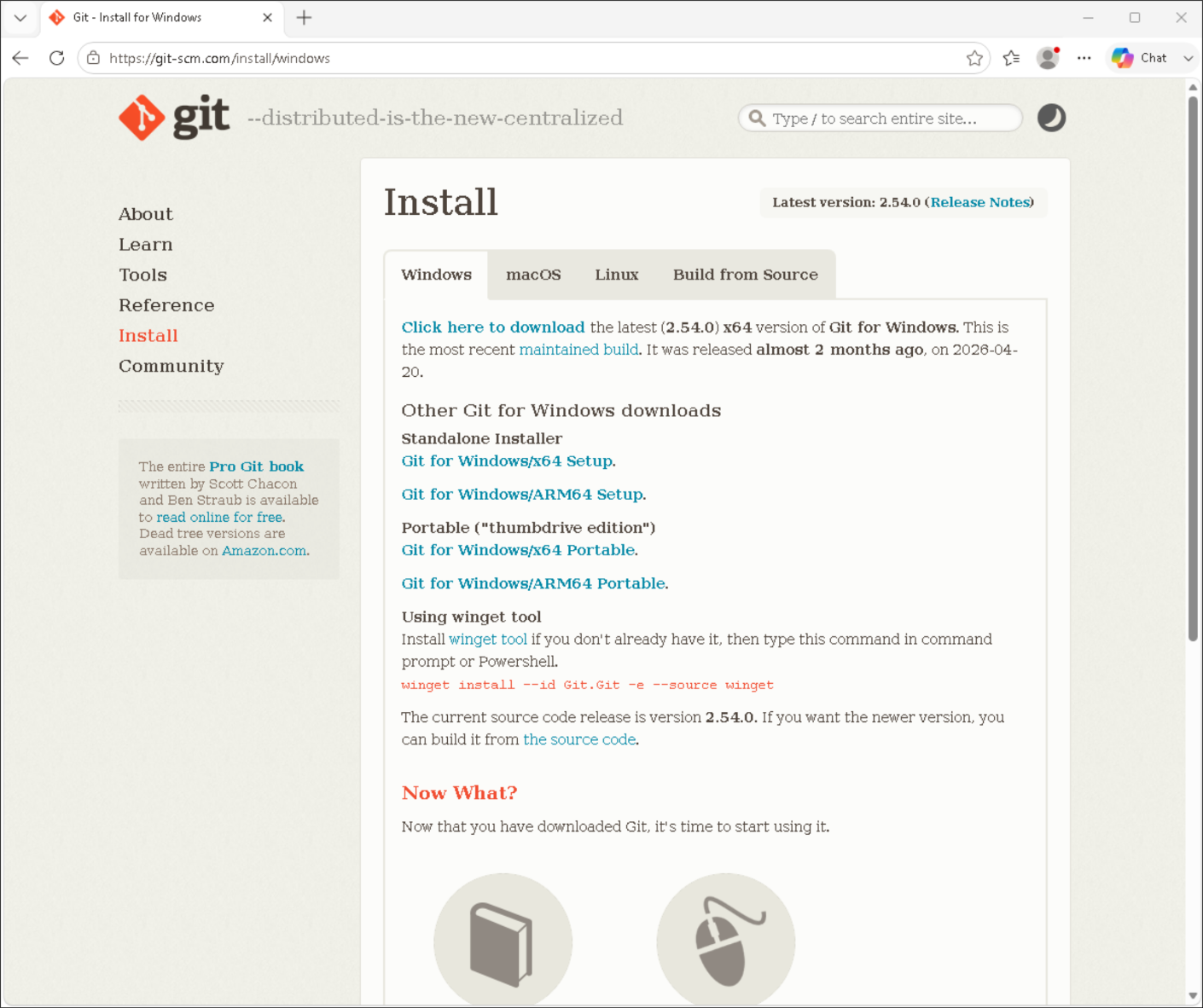Open the Pro Git book link
The height and width of the screenshot is (1008, 1203).
coord(256,466)
